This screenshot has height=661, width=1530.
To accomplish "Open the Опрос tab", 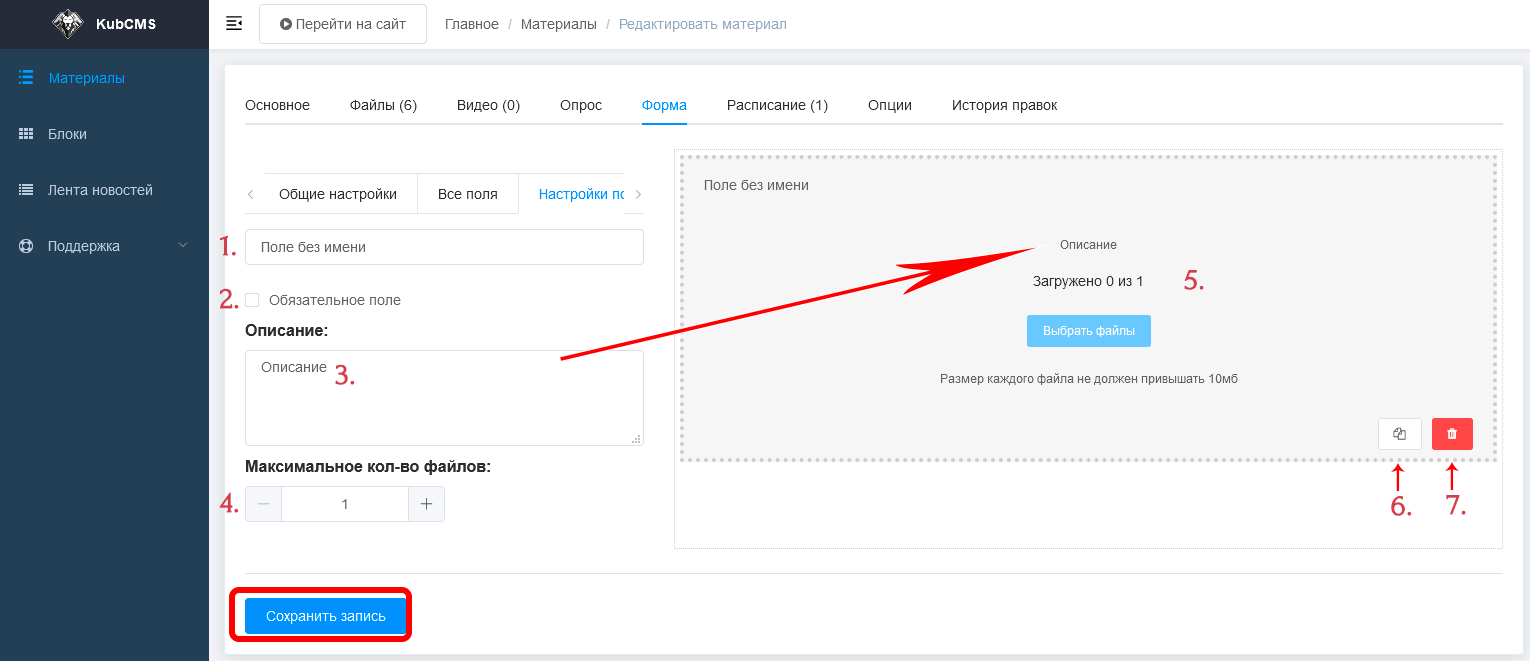I will (x=581, y=105).
